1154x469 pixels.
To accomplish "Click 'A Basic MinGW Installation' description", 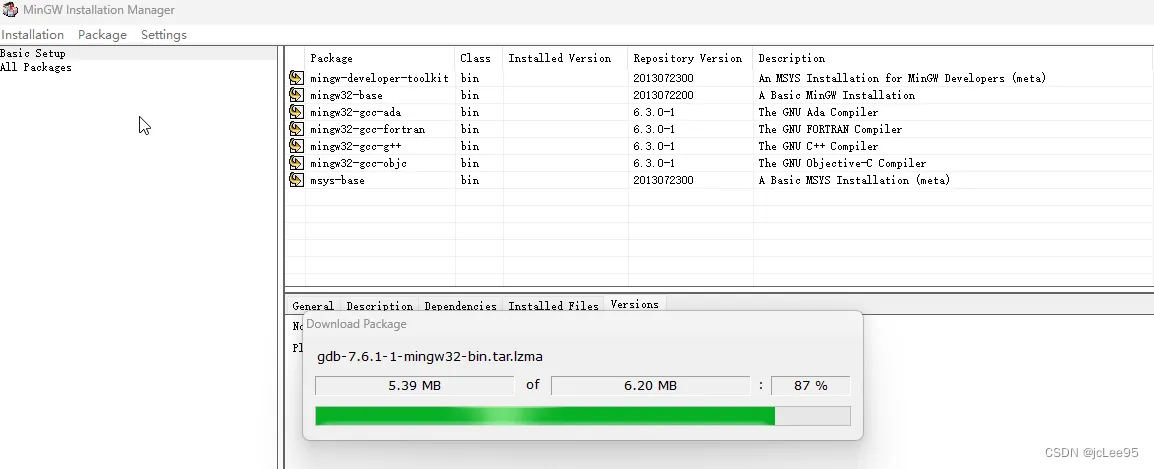I will pos(837,95).
